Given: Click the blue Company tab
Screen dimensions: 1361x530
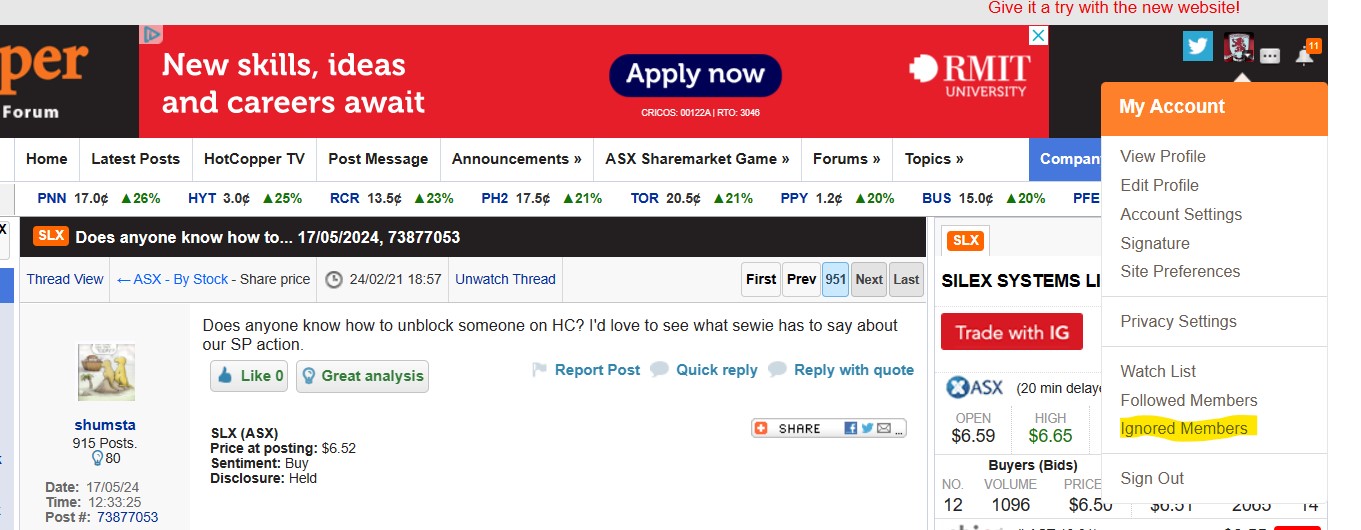Looking at the screenshot, I should coord(1066,159).
